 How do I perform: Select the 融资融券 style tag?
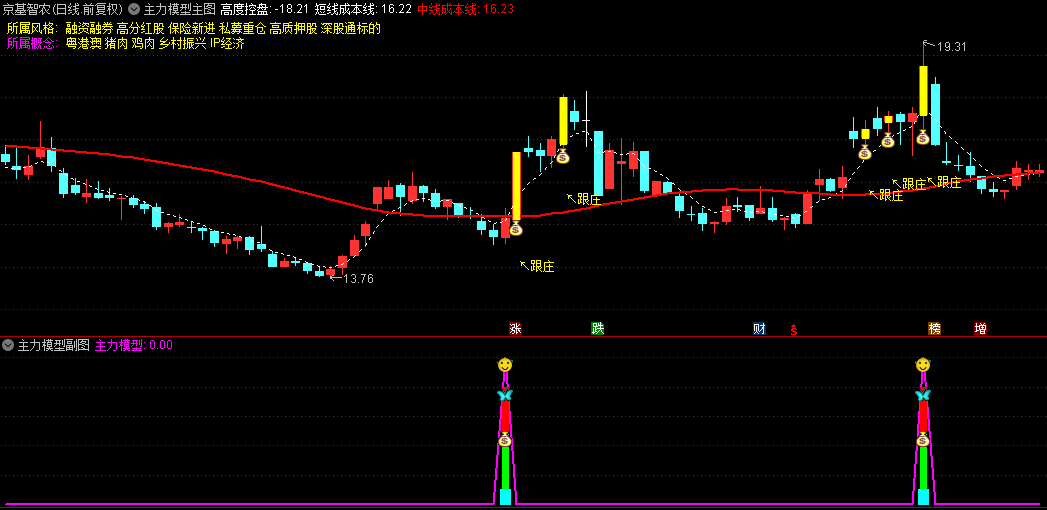[89, 29]
